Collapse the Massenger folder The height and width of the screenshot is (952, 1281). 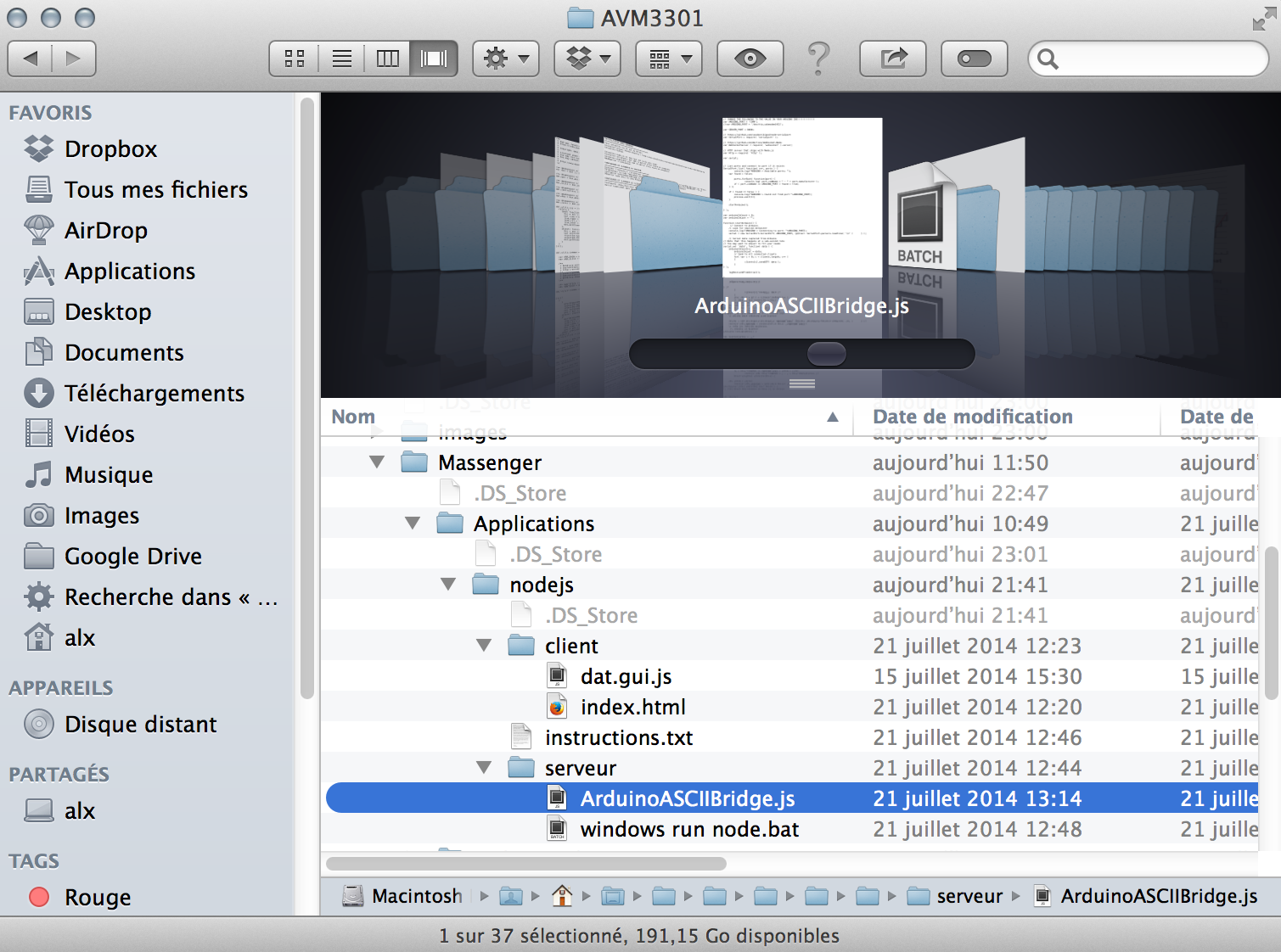(377, 462)
